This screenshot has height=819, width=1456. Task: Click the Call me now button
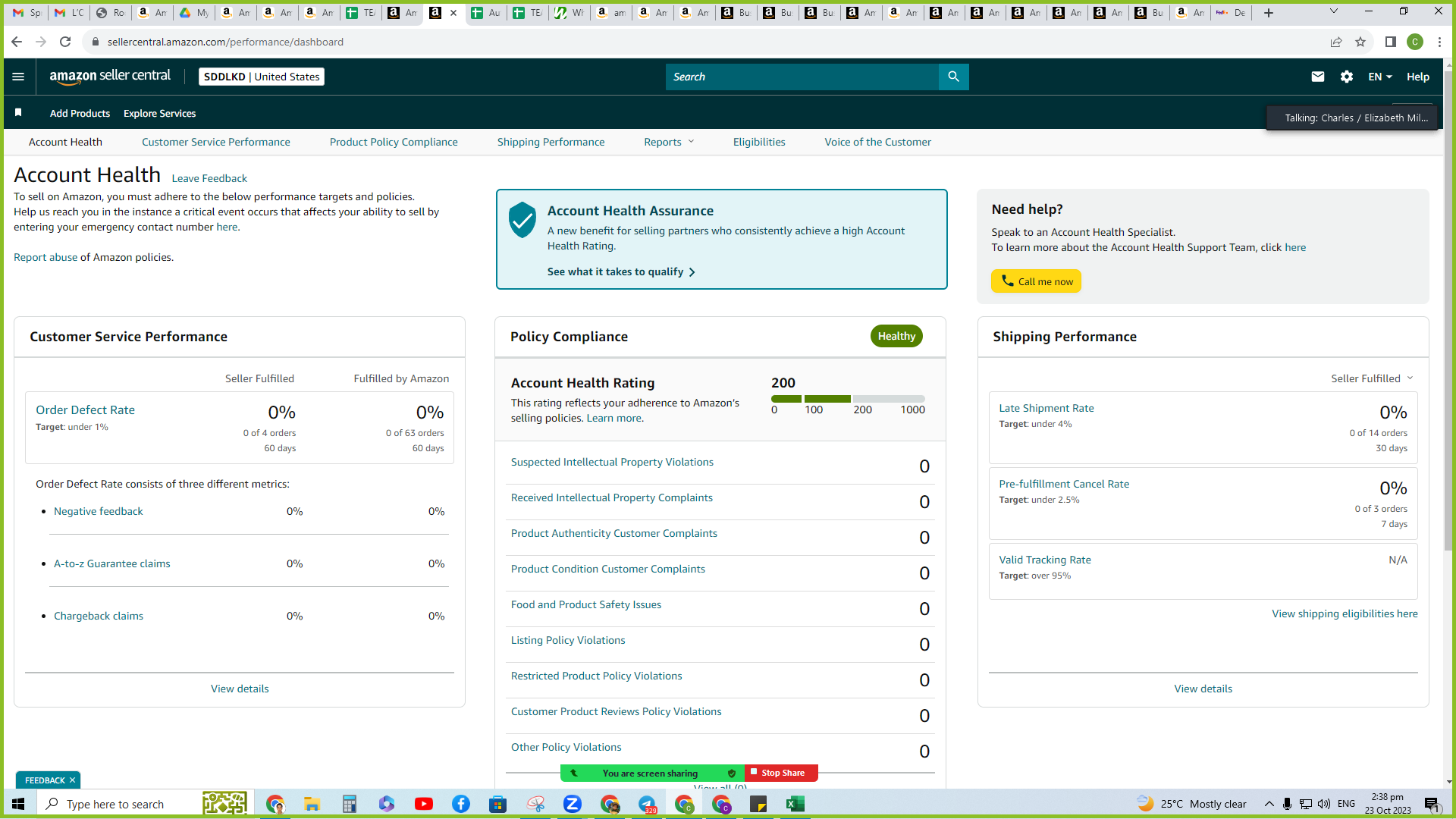coord(1036,281)
